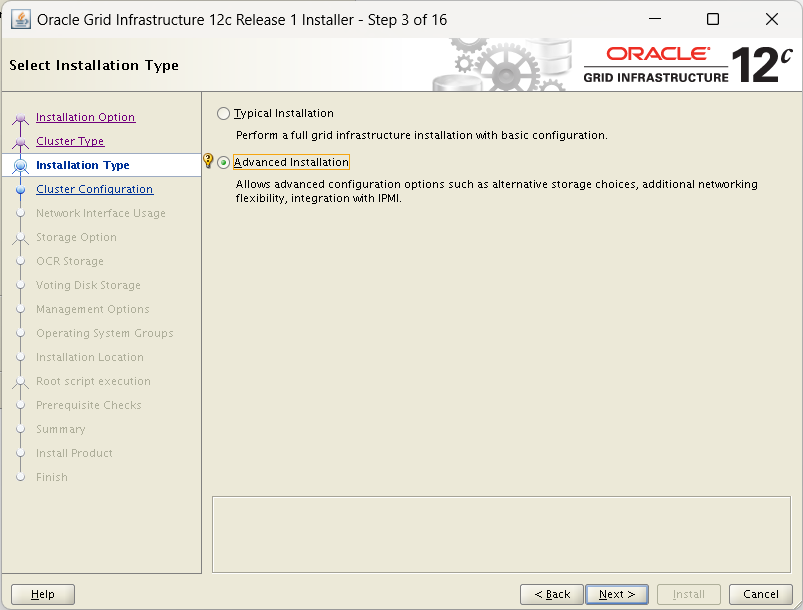803x610 pixels.
Task: Open the Installation Option step link
Action: [86, 117]
